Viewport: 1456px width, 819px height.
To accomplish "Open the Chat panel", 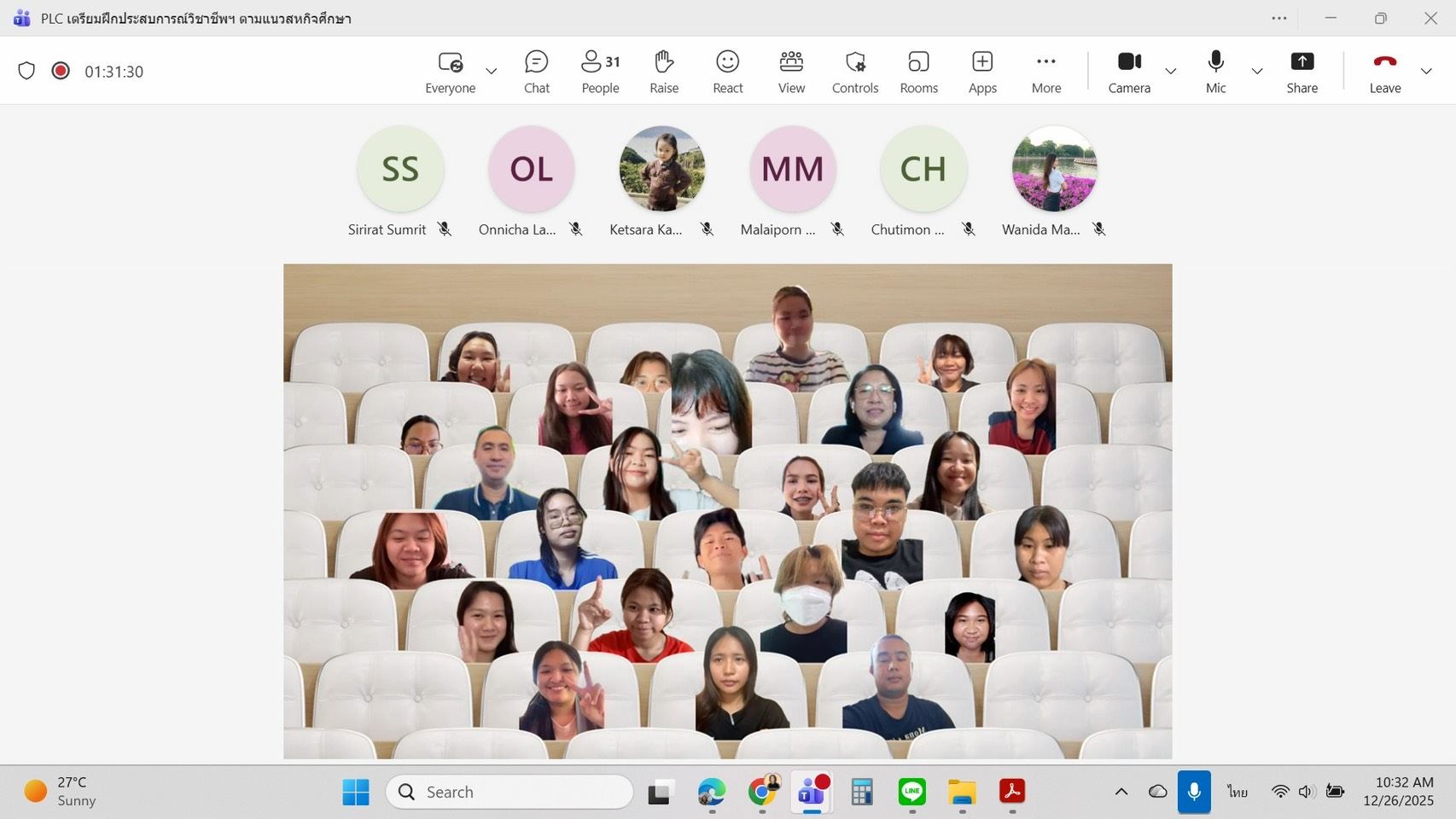I will (536, 72).
